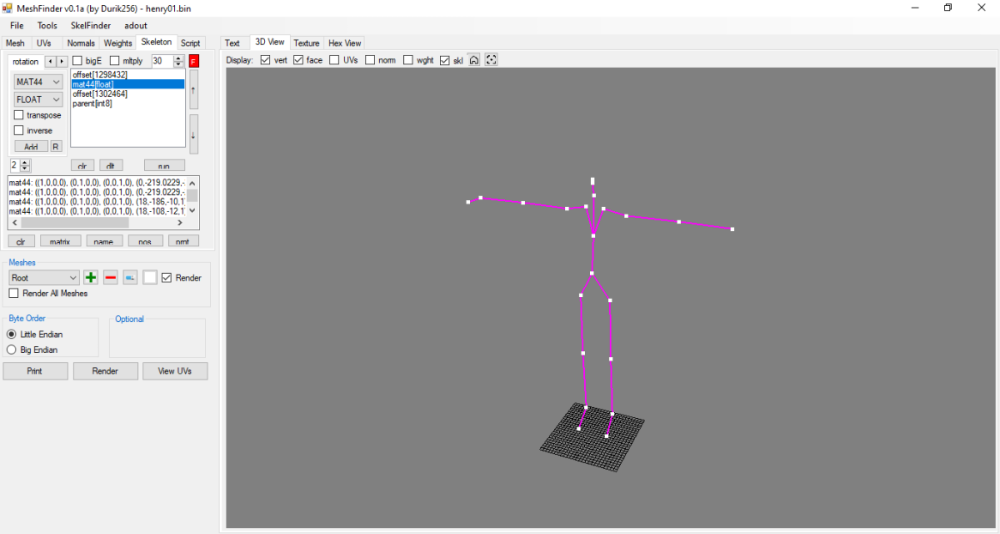The height and width of the screenshot is (534, 1000).
Task: Move selected item down with arrow button
Action: 193,133
